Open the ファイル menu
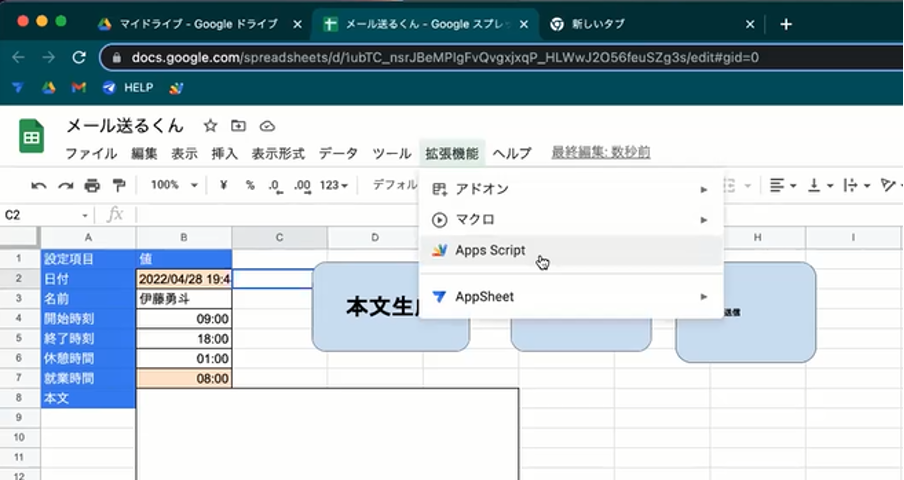Viewport: 904px width, 480px height. pyautogui.click(x=91, y=153)
